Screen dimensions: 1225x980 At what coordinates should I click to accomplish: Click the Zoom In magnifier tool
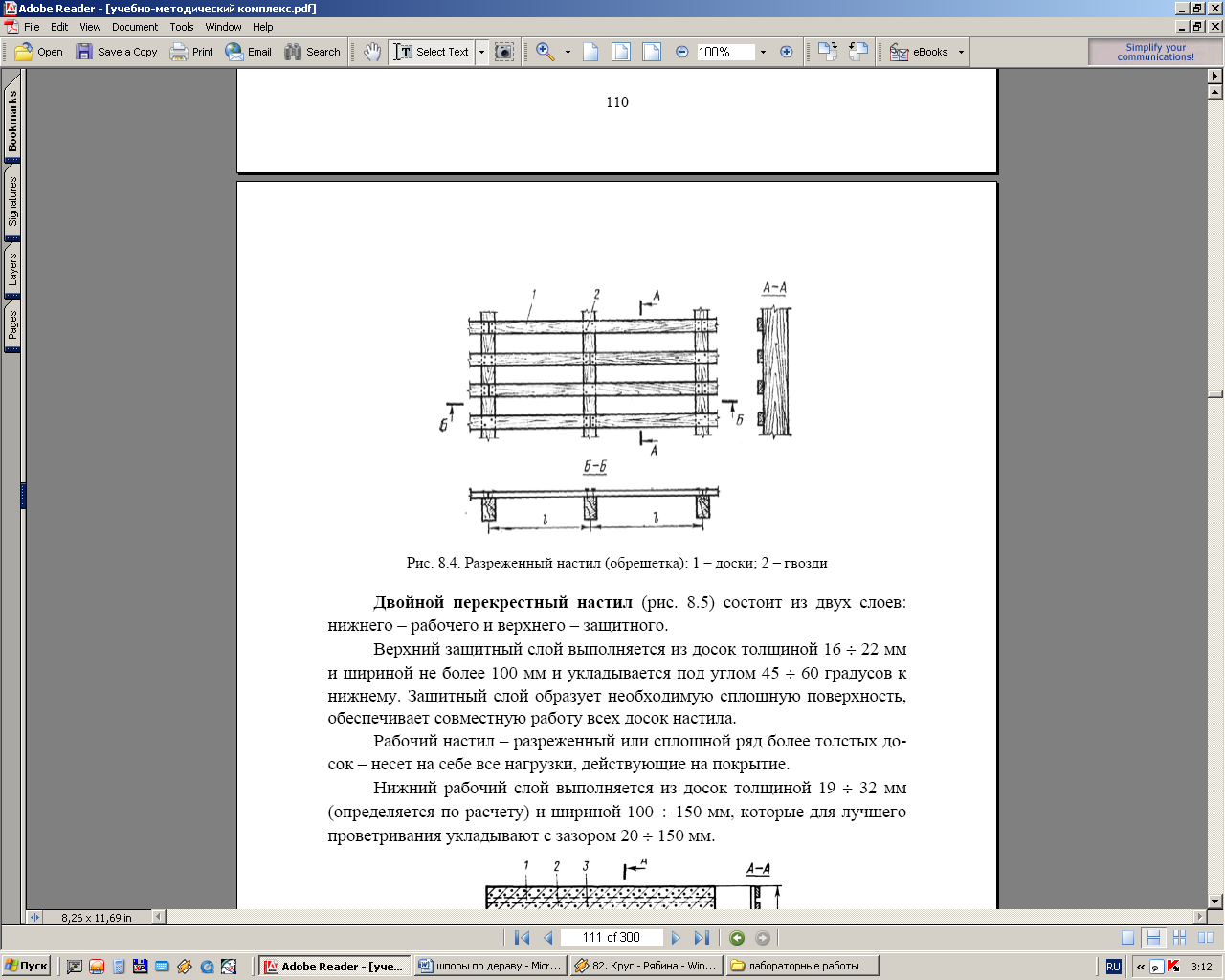pyautogui.click(x=546, y=52)
